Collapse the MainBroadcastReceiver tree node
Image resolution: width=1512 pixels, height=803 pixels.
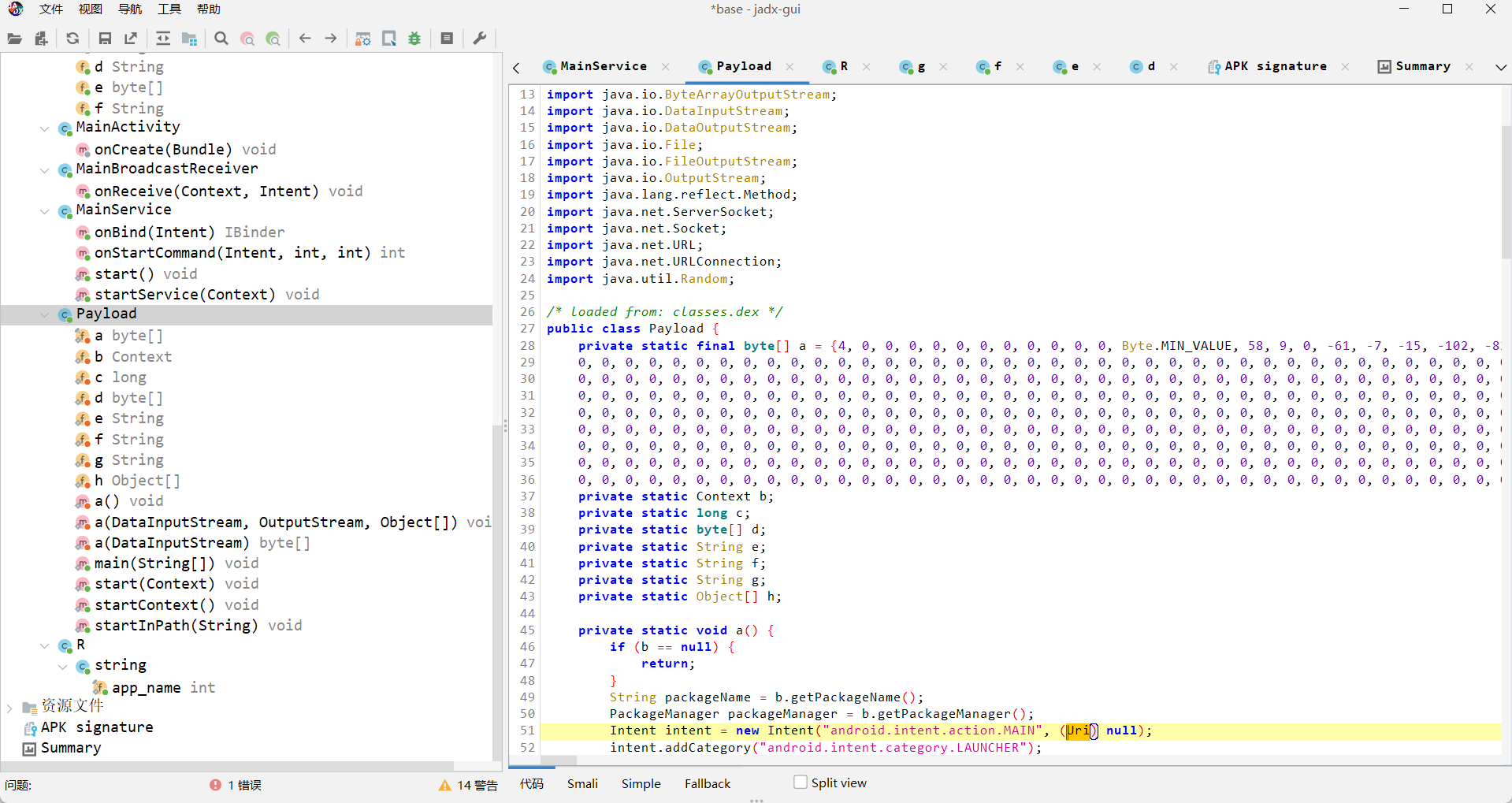coord(45,170)
